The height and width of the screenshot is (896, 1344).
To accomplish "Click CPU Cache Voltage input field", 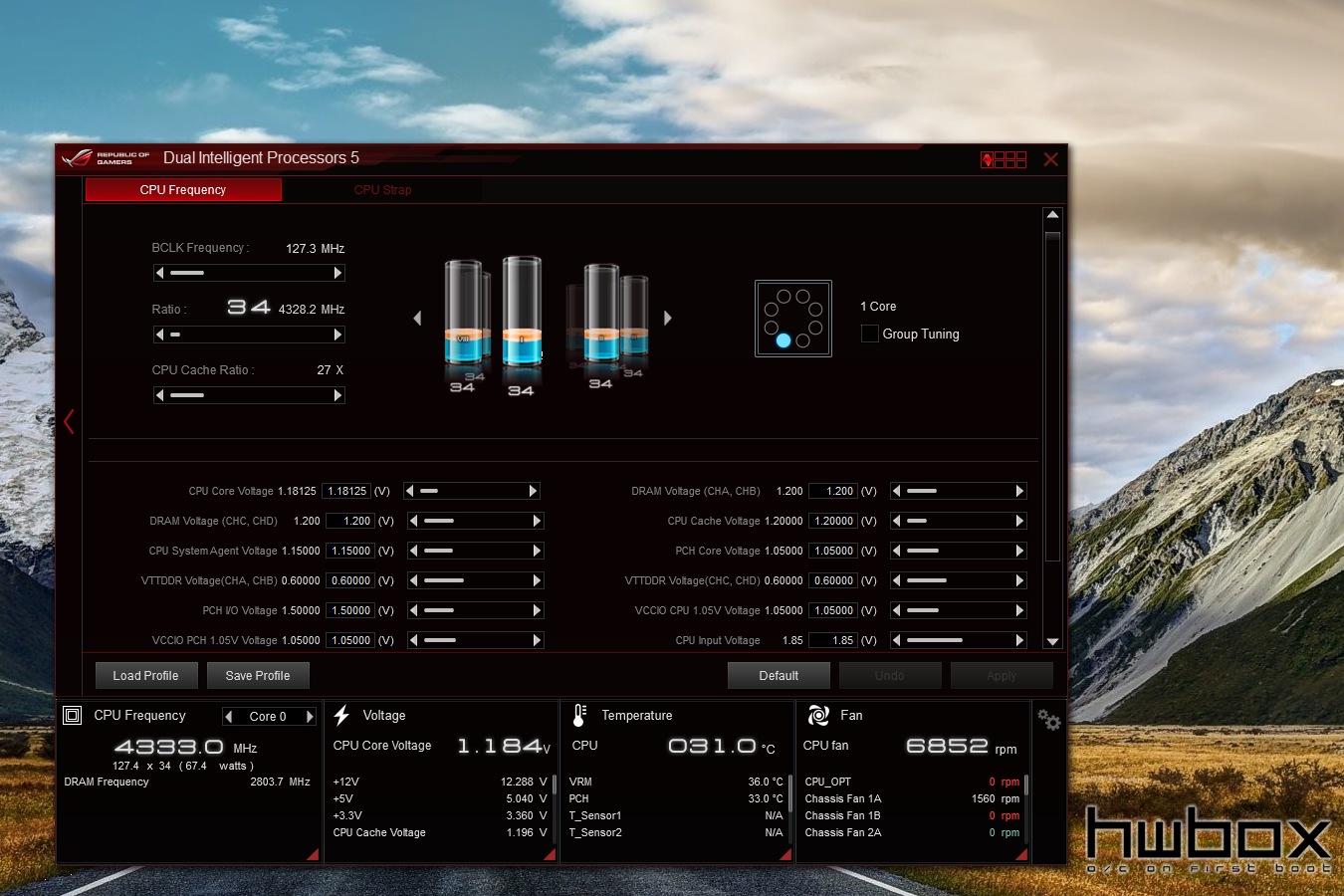I will (x=834, y=521).
